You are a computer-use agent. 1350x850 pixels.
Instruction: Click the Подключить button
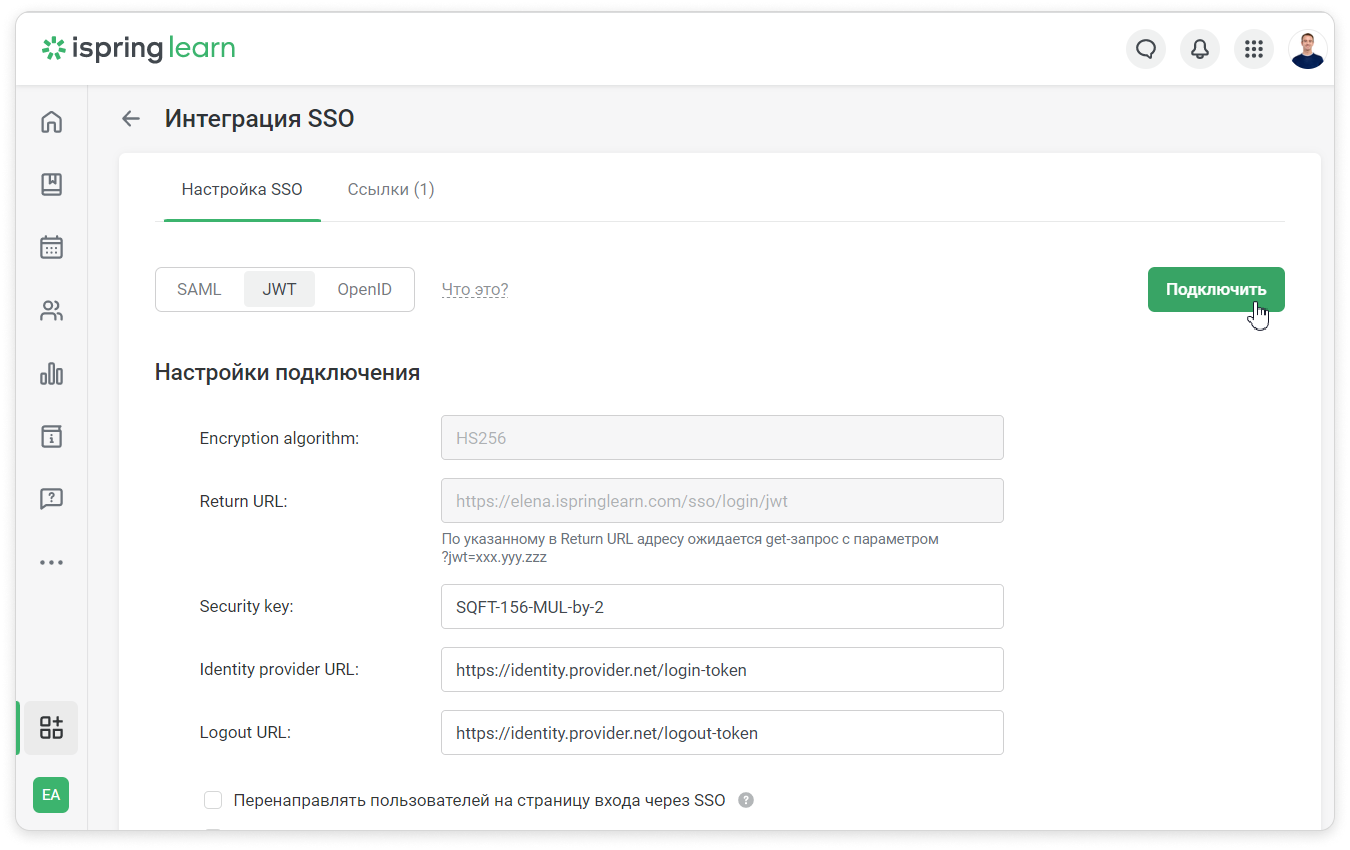tap(1216, 290)
